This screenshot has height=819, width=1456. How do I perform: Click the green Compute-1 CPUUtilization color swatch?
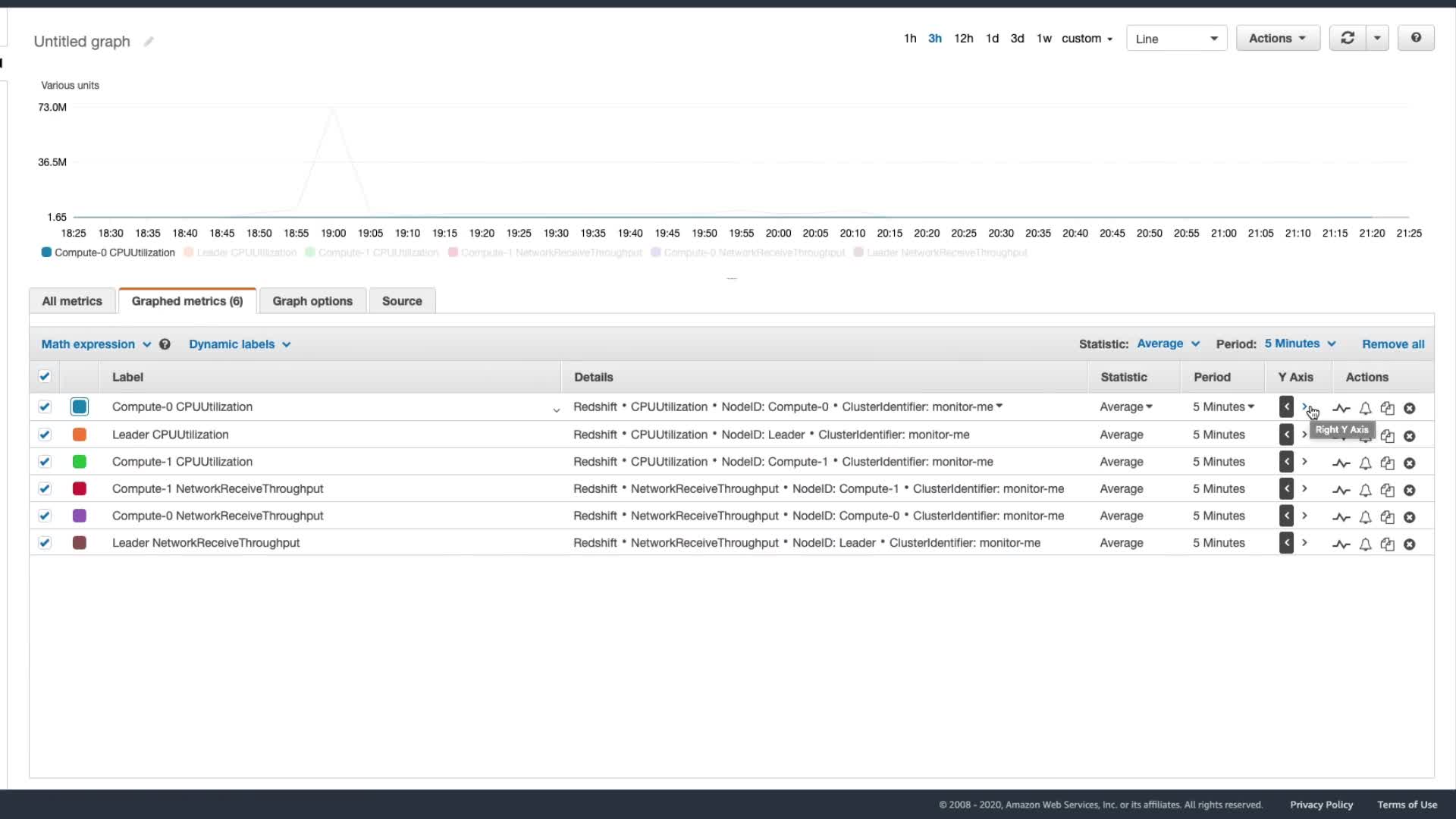(x=80, y=462)
